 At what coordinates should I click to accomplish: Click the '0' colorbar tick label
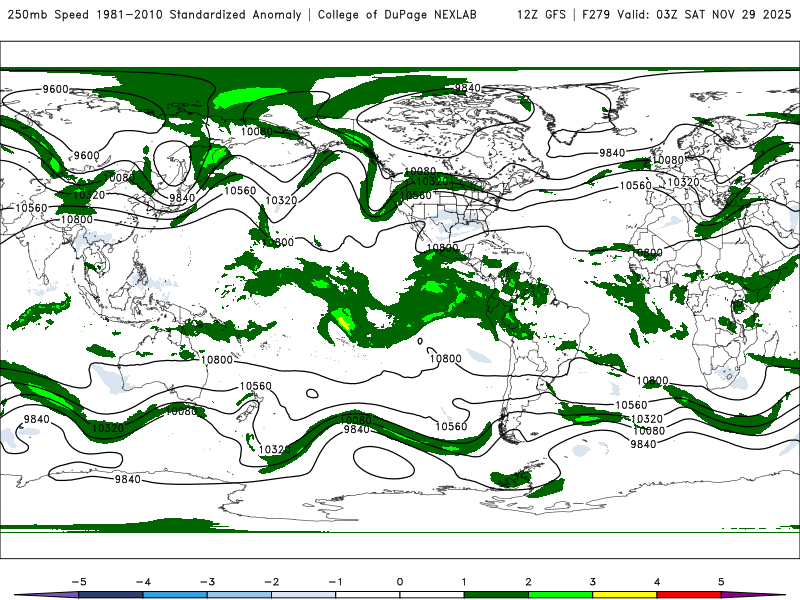coord(400,582)
